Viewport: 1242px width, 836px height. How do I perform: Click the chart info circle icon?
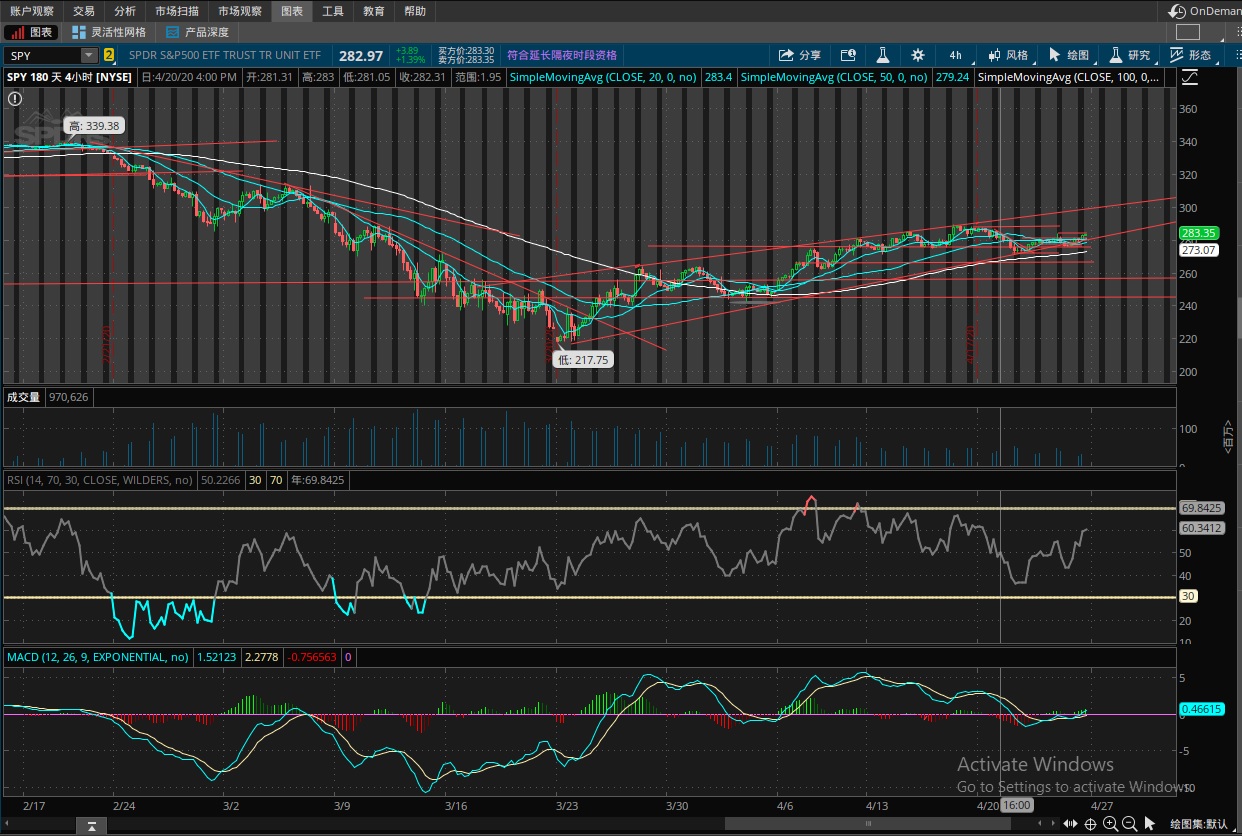coord(14,98)
